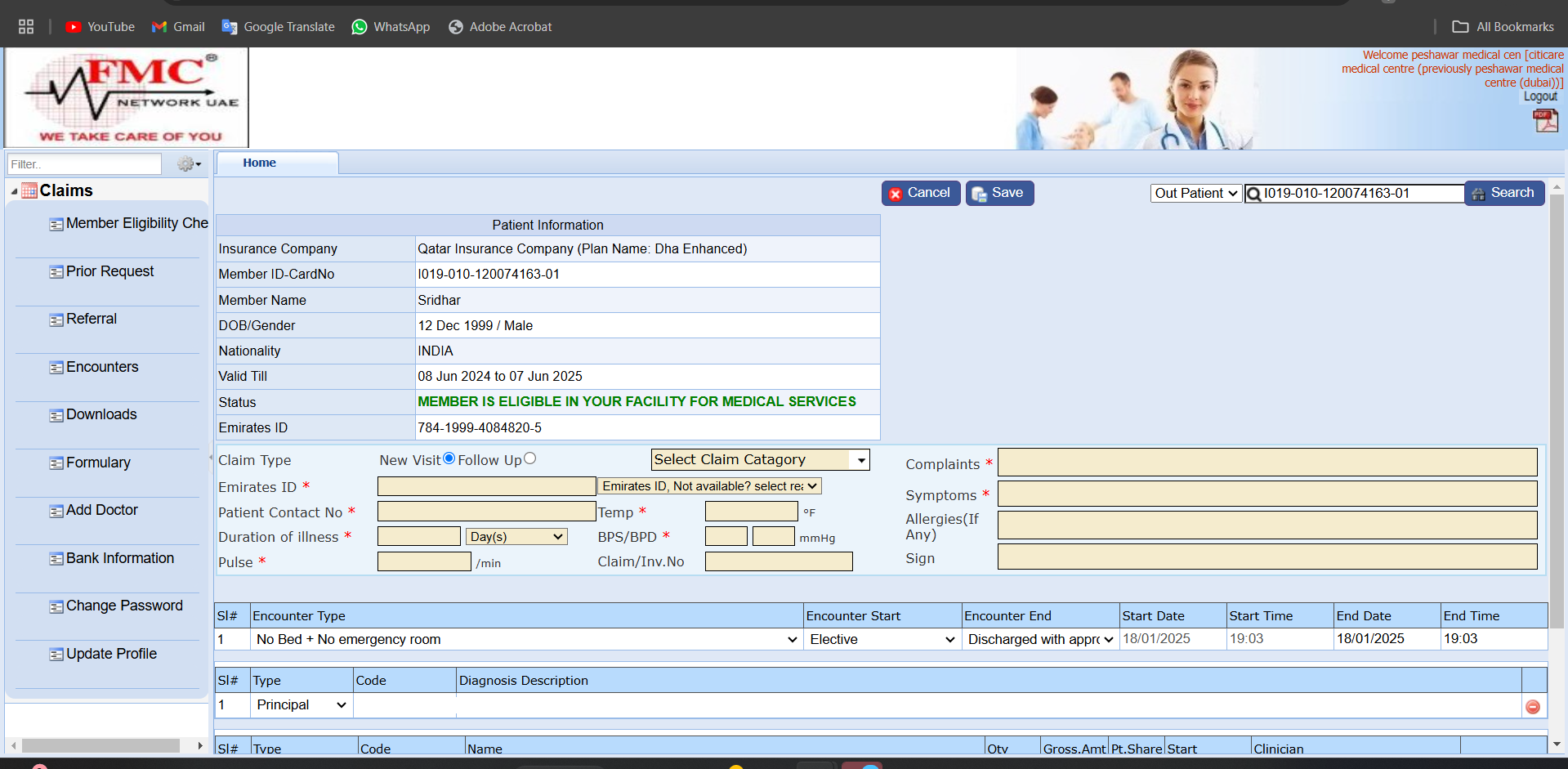
Task: Click the PDF export icon under Logout
Action: [x=1544, y=121]
